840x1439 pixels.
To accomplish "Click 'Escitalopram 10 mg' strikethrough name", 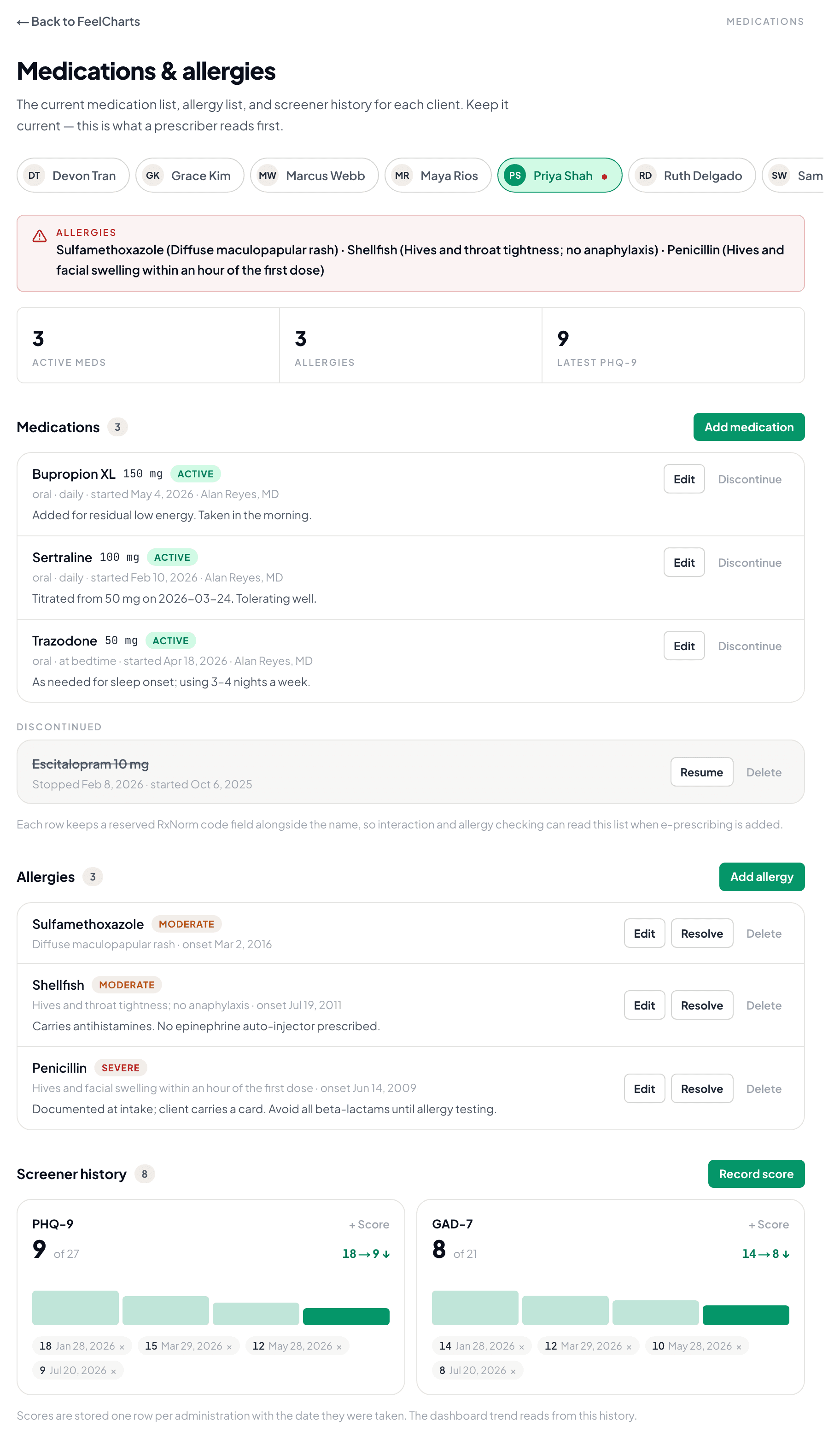I will tap(90, 764).
